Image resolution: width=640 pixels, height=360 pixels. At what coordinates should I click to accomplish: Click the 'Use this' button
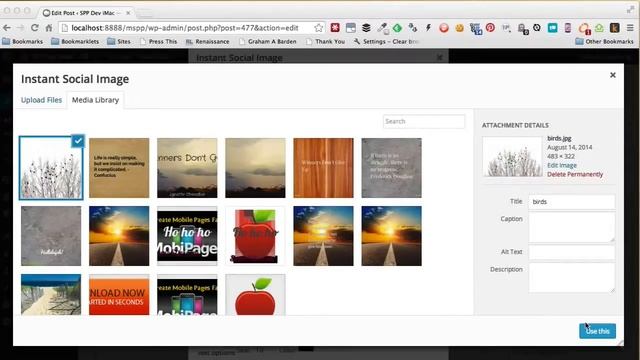click(x=597, y=331)
